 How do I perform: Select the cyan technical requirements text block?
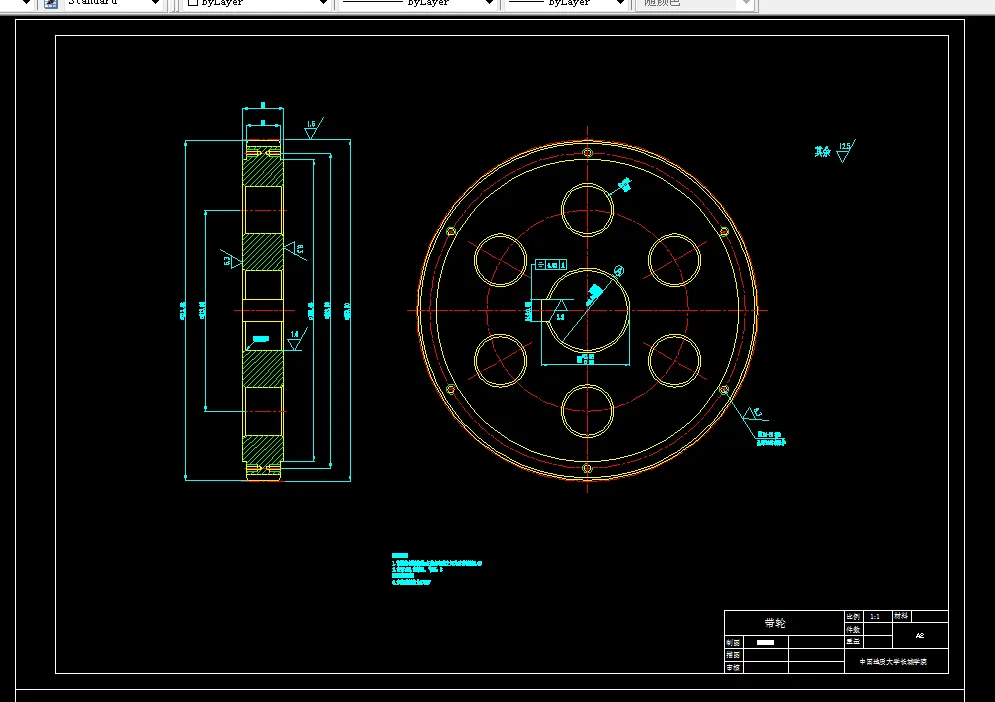(437, 569)
